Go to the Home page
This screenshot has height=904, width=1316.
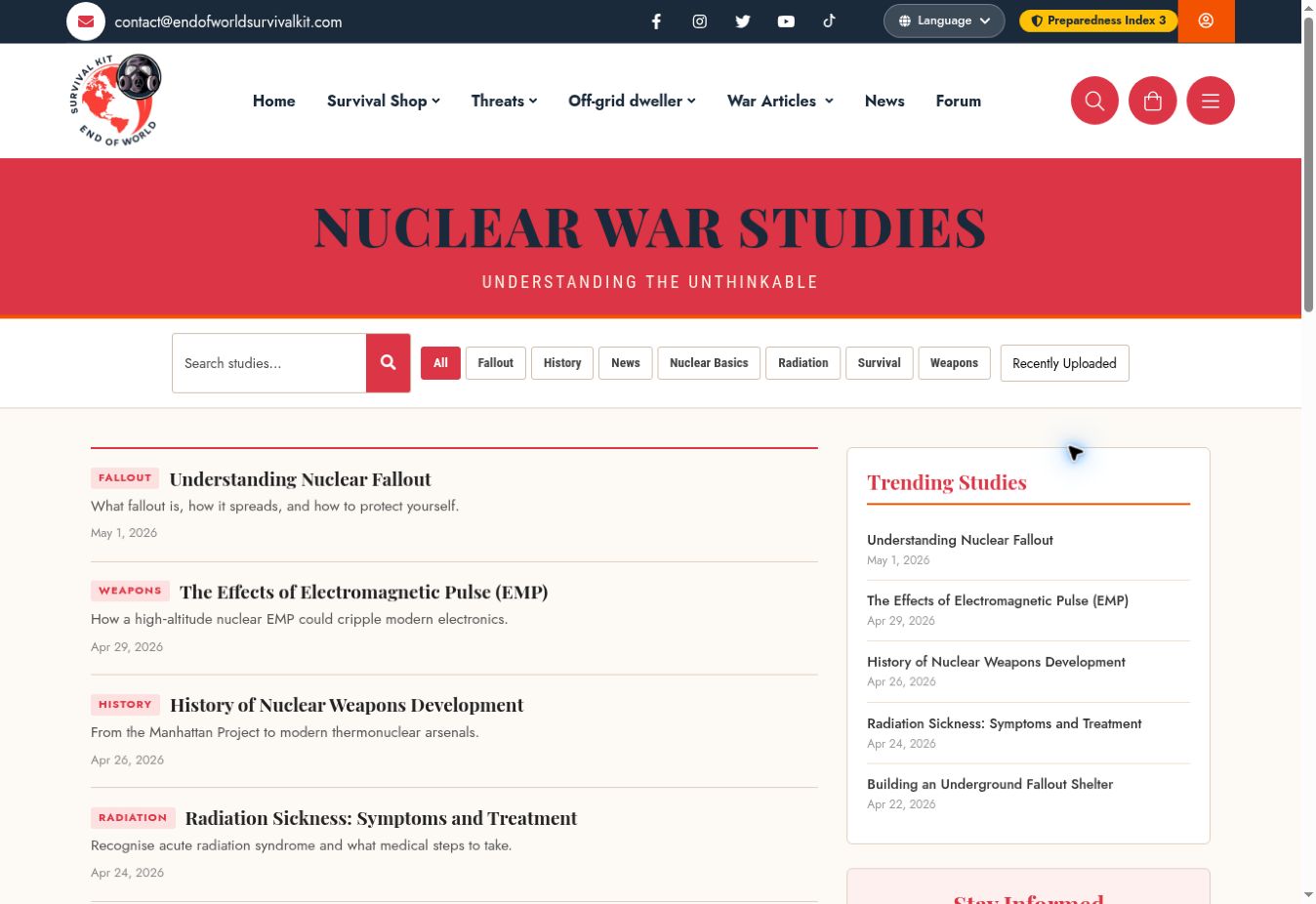coord(274,101)
